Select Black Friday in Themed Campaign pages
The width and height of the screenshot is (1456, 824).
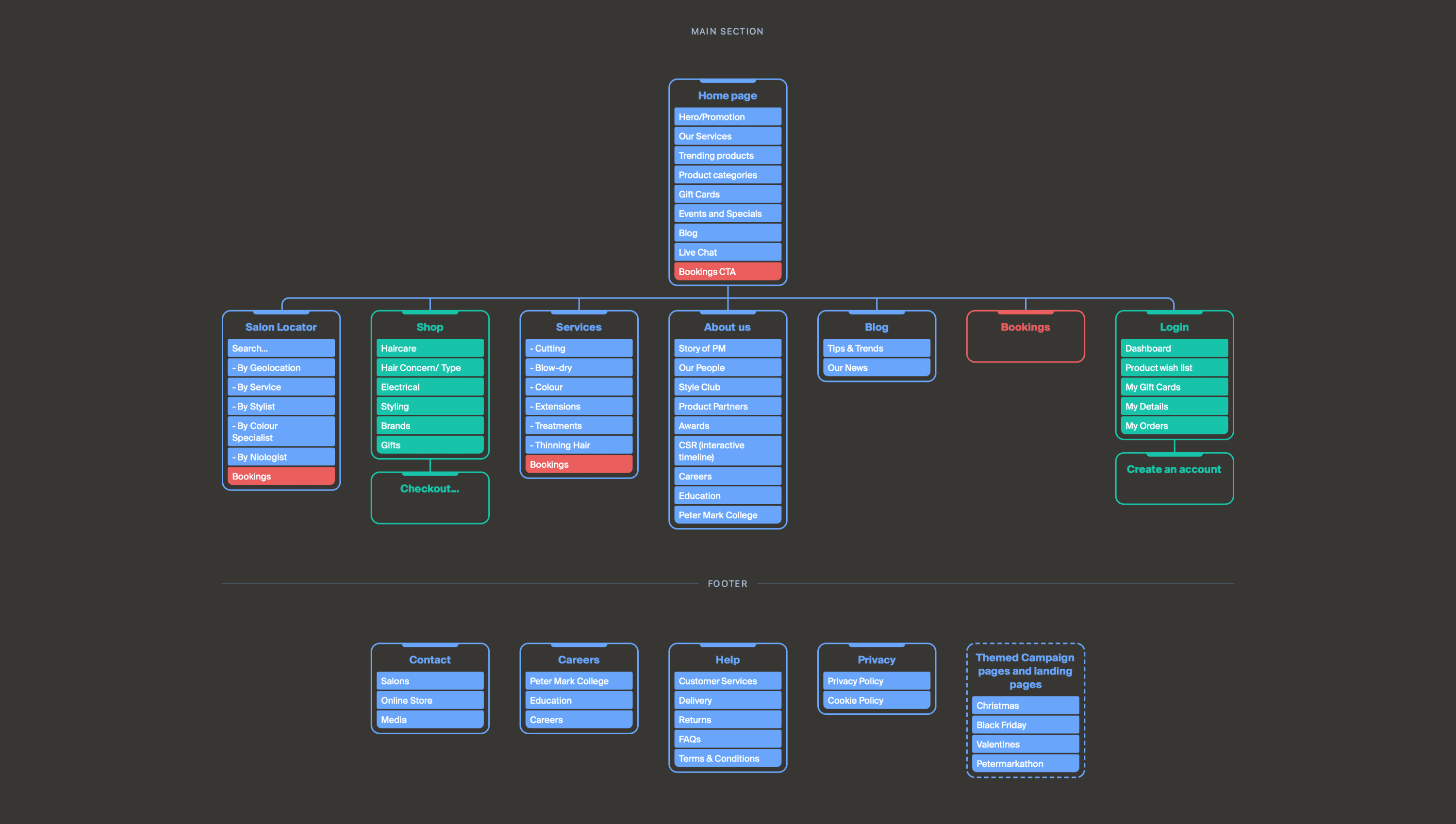(x=1025, y=725)
